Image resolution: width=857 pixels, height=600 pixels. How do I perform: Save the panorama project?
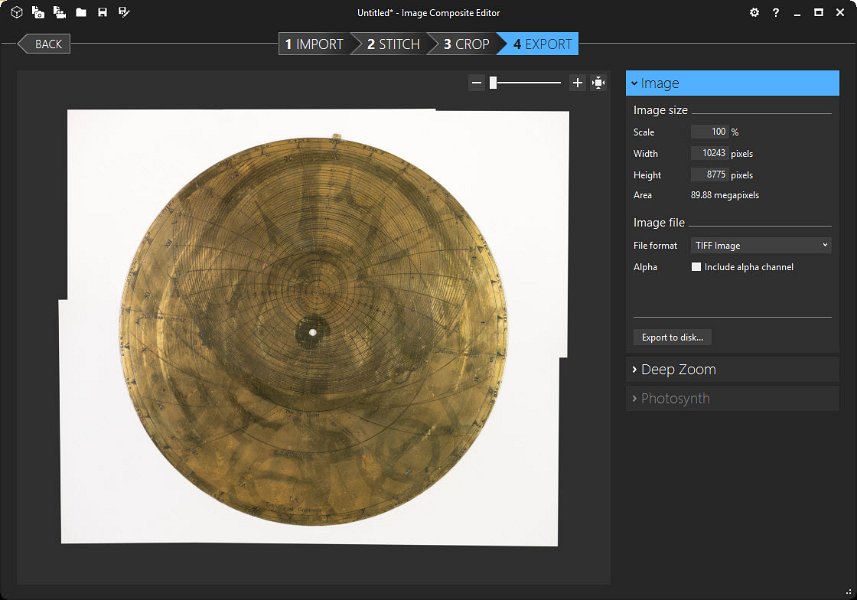click(102, 13)
